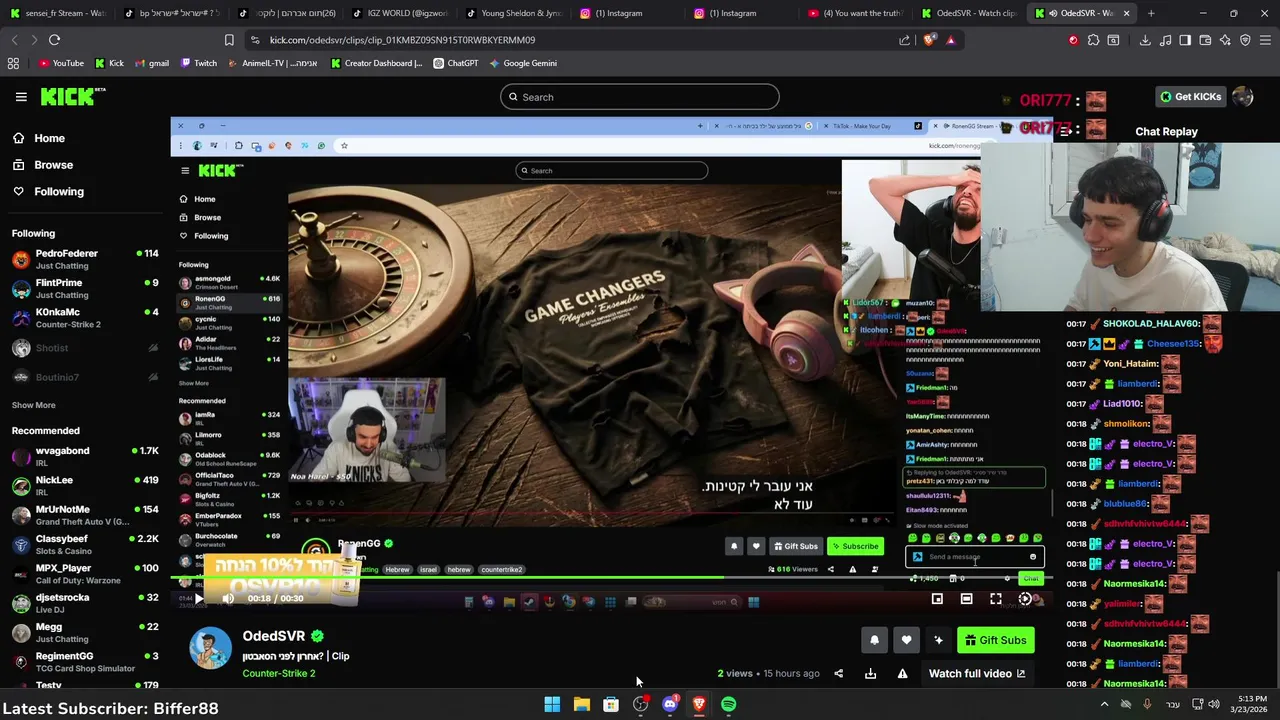Open File Explorer from the taskbar
This screenshot has height=720, width=1280.
[x=581, y=705]
